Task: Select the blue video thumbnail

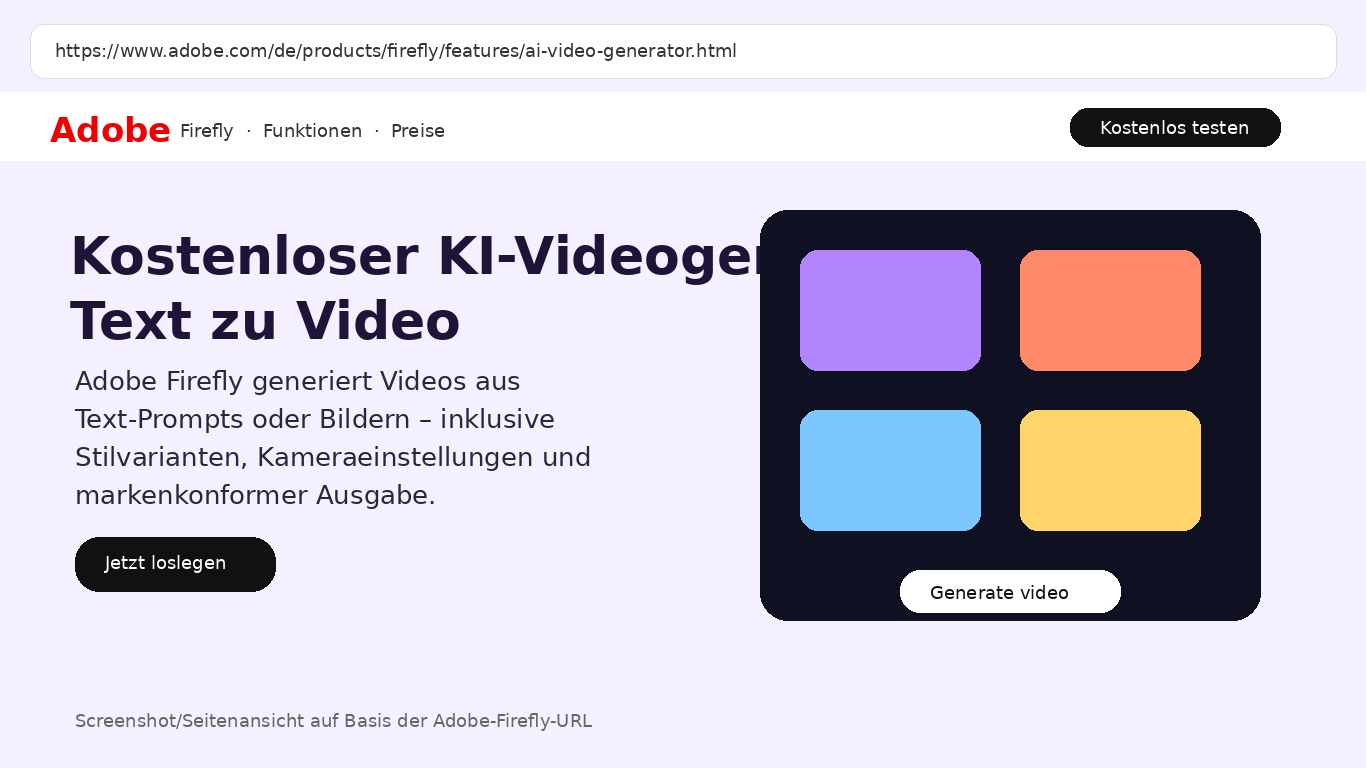Action: [890, 470]
